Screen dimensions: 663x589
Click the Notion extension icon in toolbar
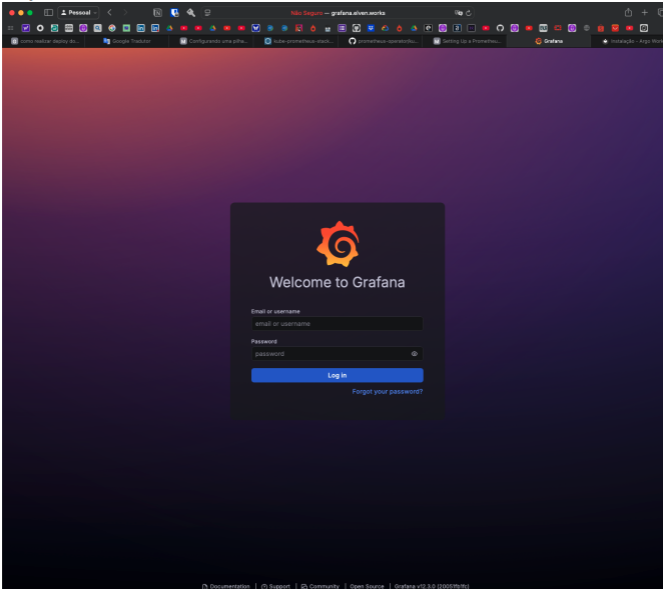(x=157, y=12)
